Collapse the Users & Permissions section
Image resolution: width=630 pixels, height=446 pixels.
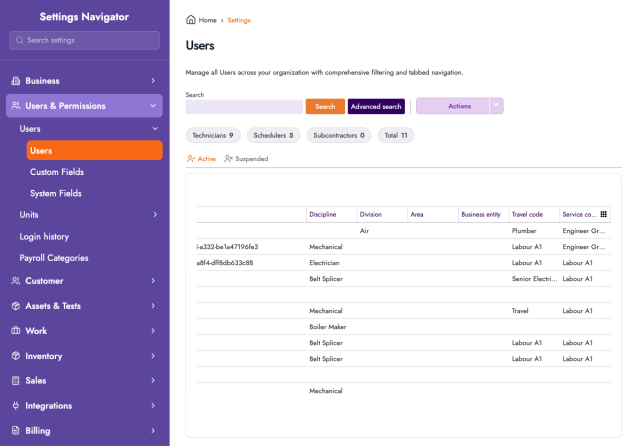[x=153, y=105]
